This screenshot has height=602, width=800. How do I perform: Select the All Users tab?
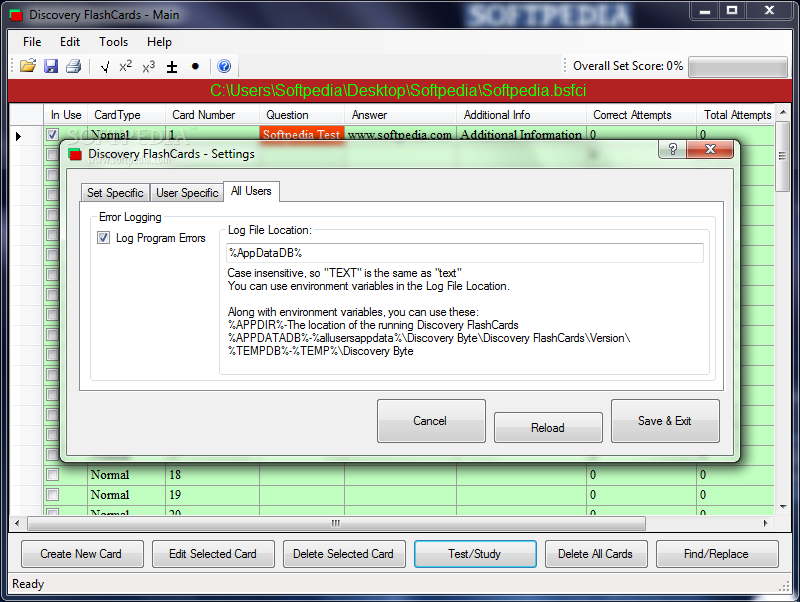[251, 191]
